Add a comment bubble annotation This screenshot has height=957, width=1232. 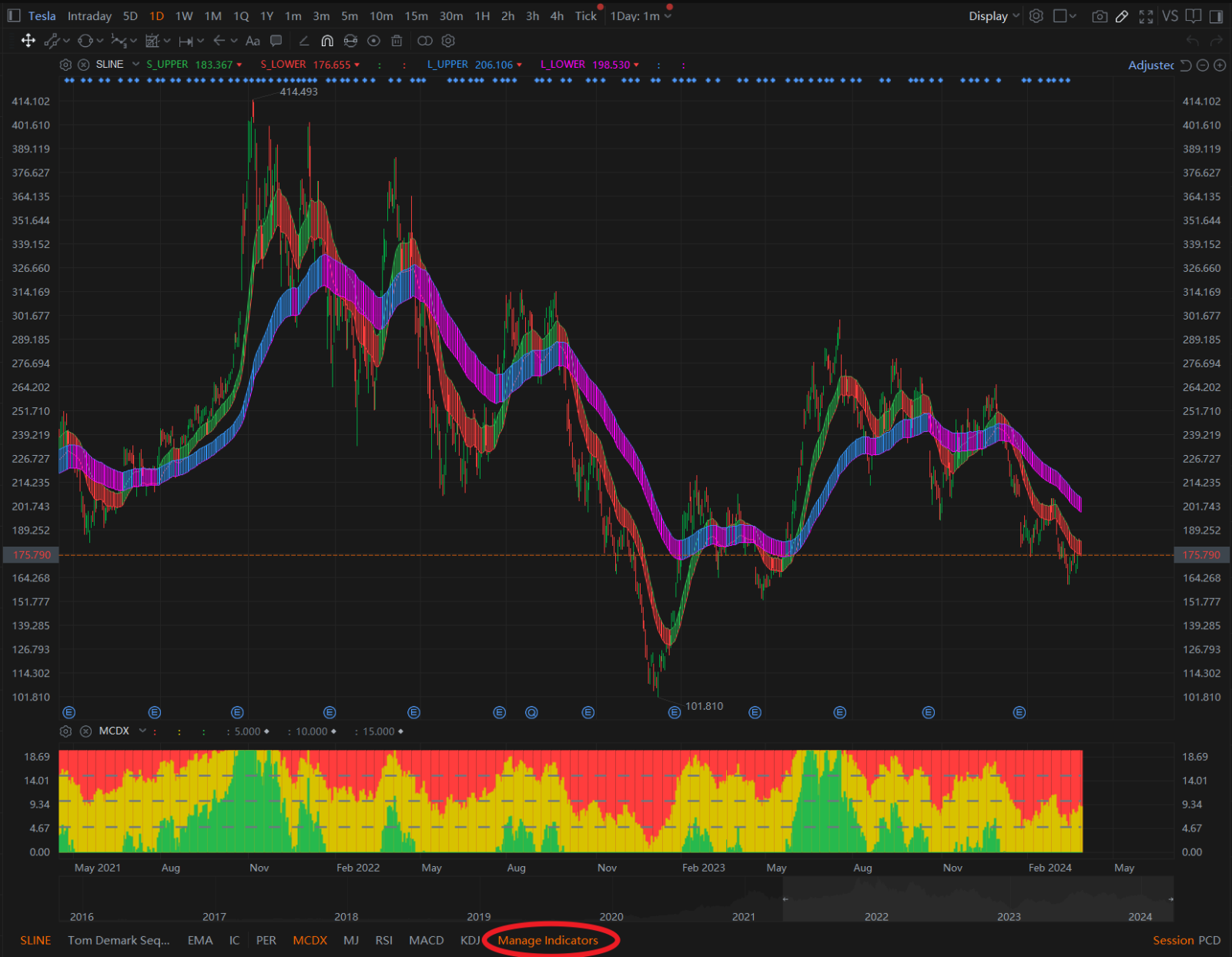tap(276, 41)
